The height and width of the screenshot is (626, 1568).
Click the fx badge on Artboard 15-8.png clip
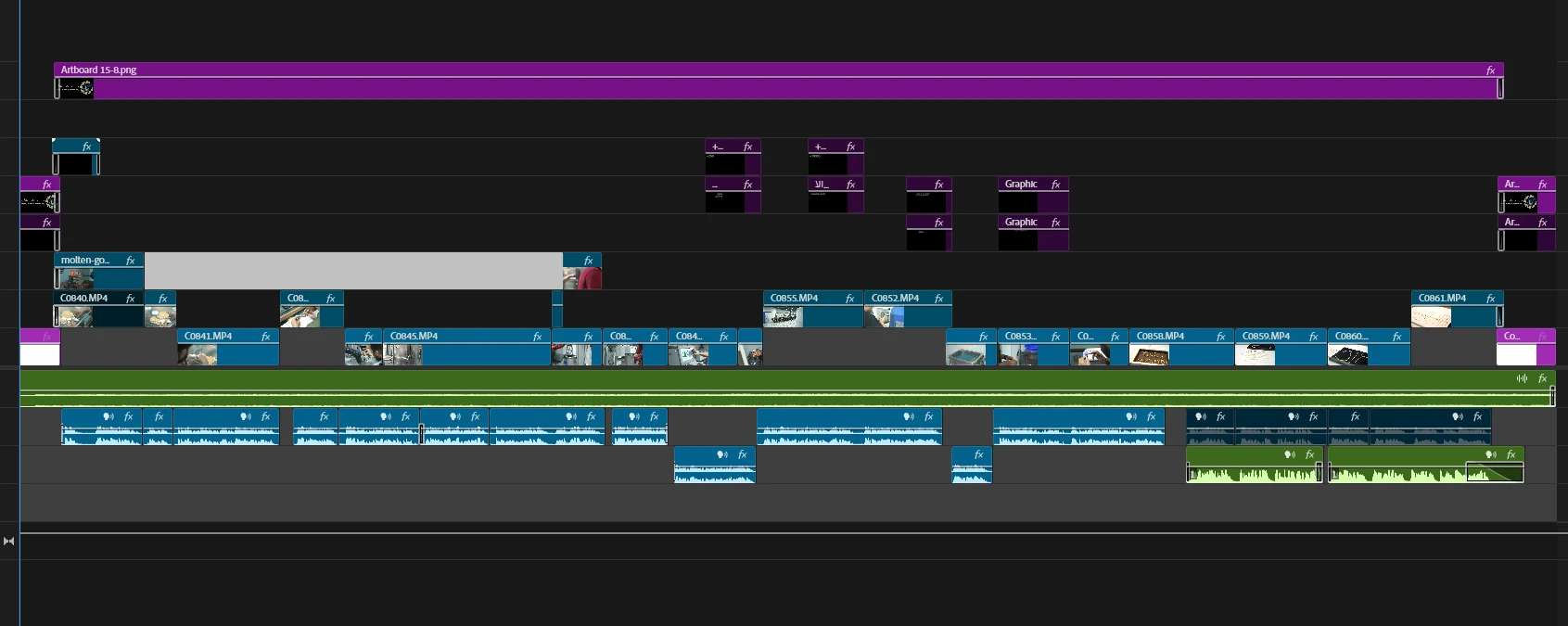(x=1490, y=70)
